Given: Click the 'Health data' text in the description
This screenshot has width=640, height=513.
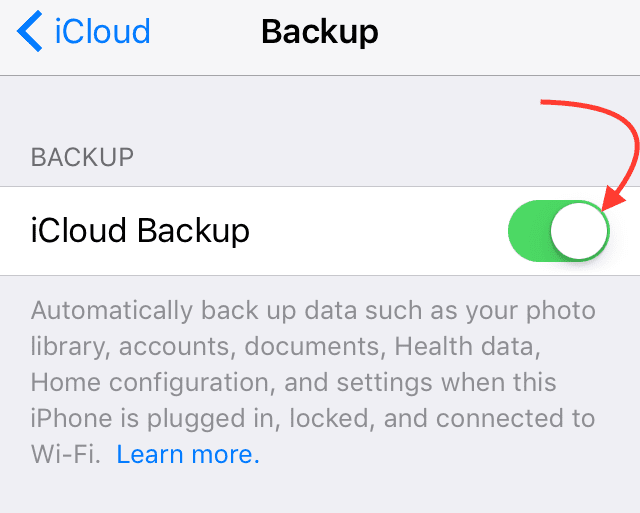Looking at the screenshot, I should (467, 346).
